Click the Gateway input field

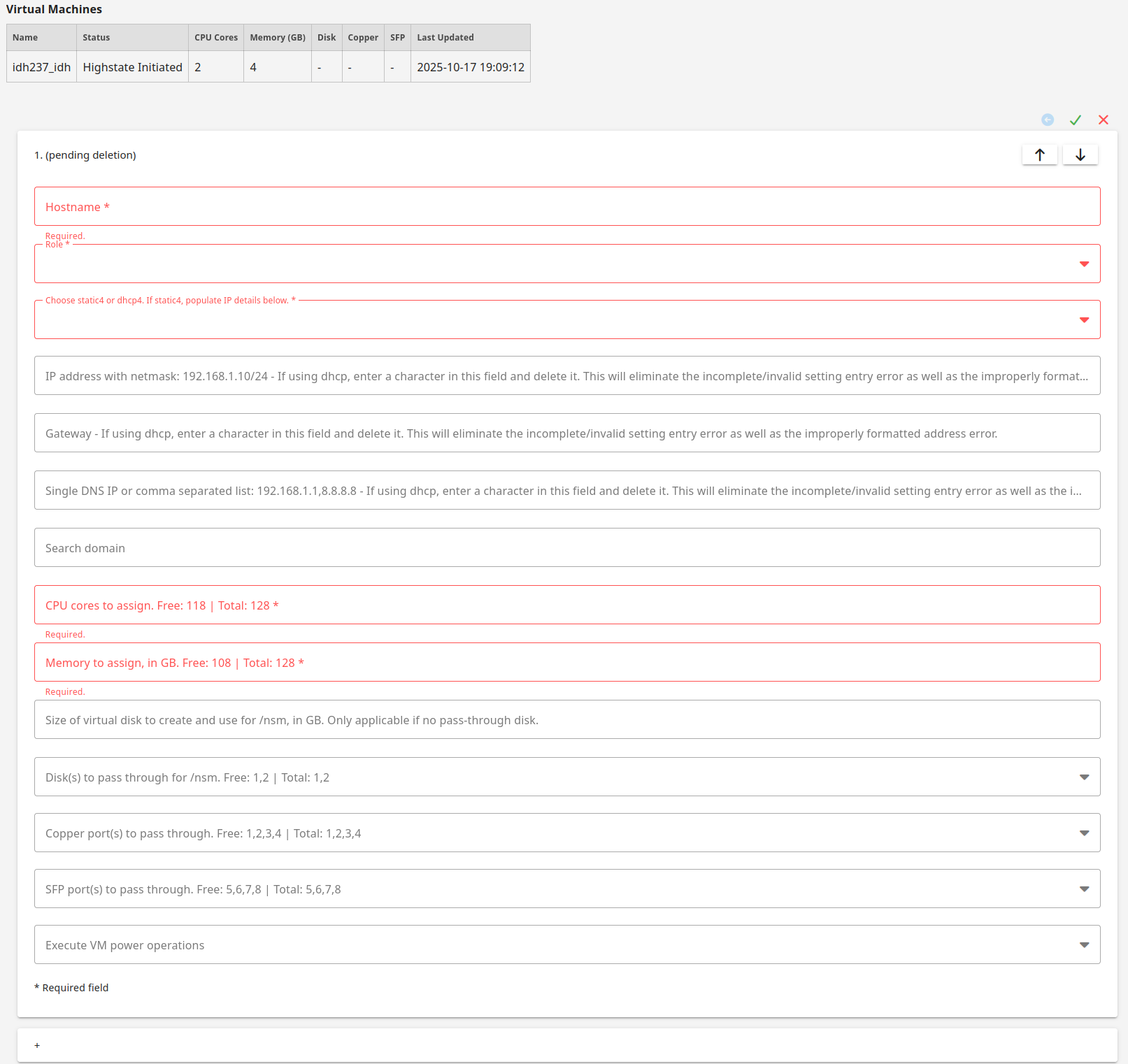(x=566, y=433)
